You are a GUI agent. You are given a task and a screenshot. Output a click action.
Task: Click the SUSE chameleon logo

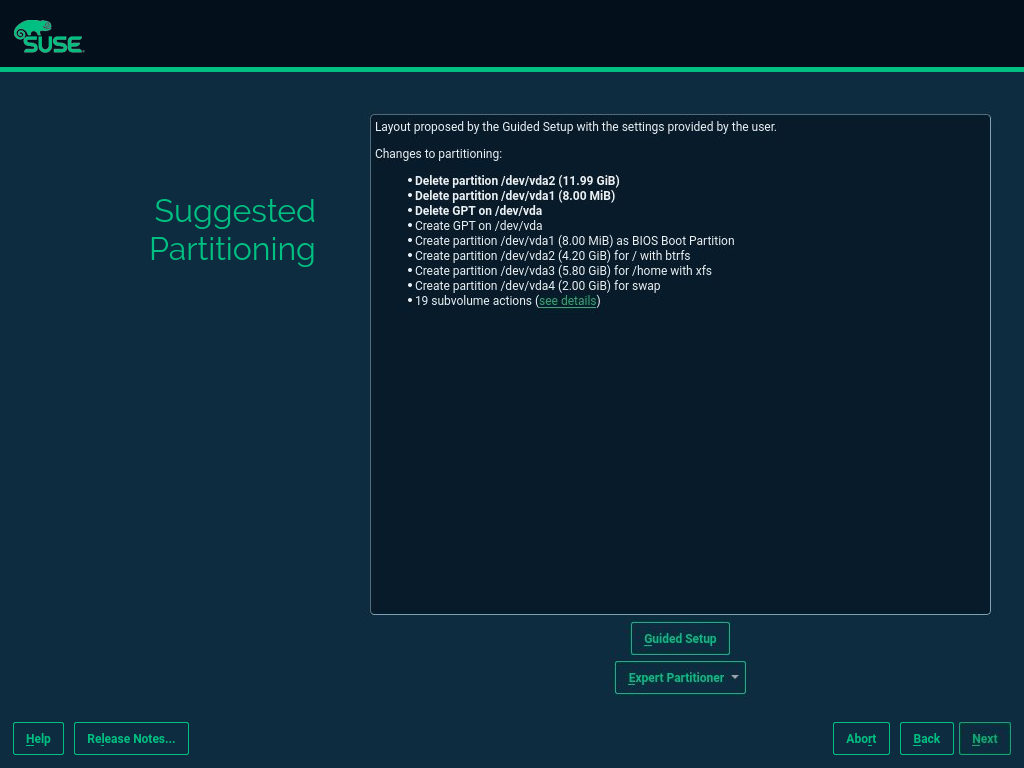coord(48,36)
